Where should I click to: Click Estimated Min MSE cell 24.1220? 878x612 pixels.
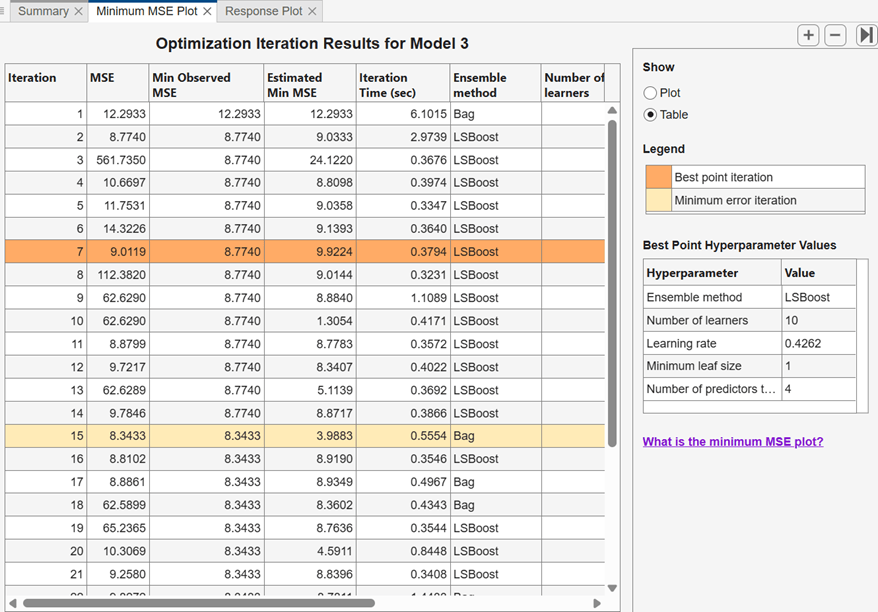(310, 160)
